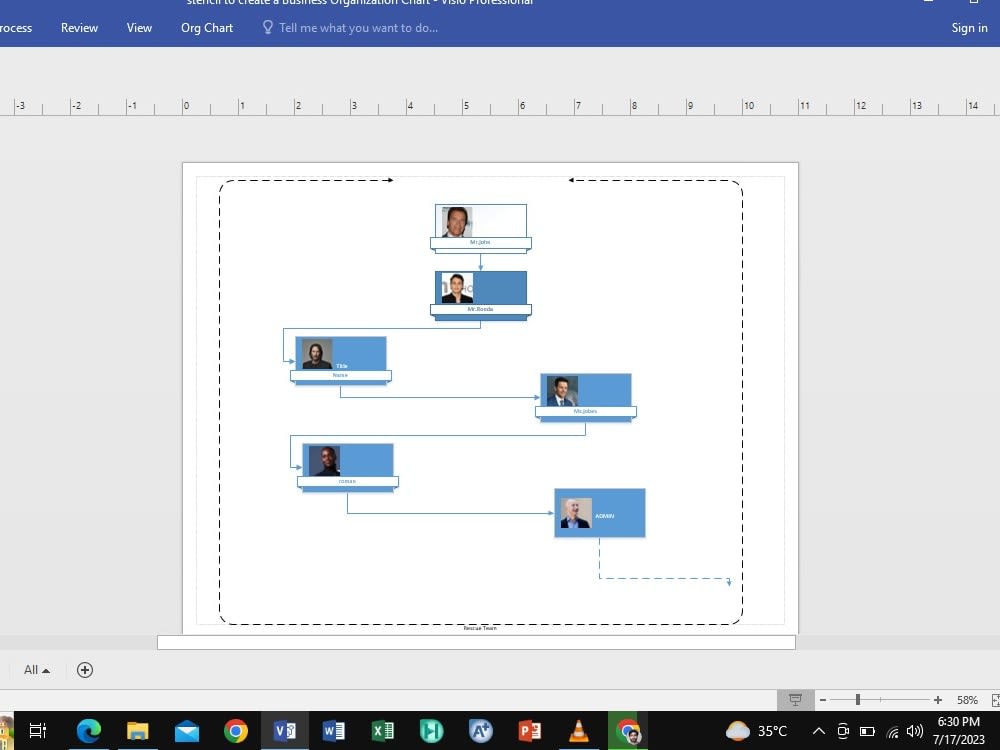Viewport: 1000px width, 750px height.
Task: Open PowerPoint from the taskbar
Action: (529, 731)
